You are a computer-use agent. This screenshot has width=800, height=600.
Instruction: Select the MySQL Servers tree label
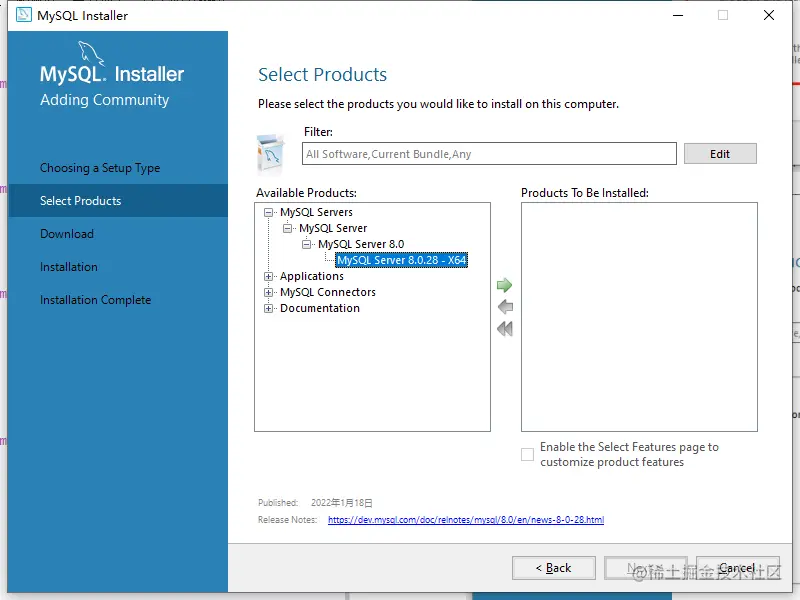coord(316,212)
